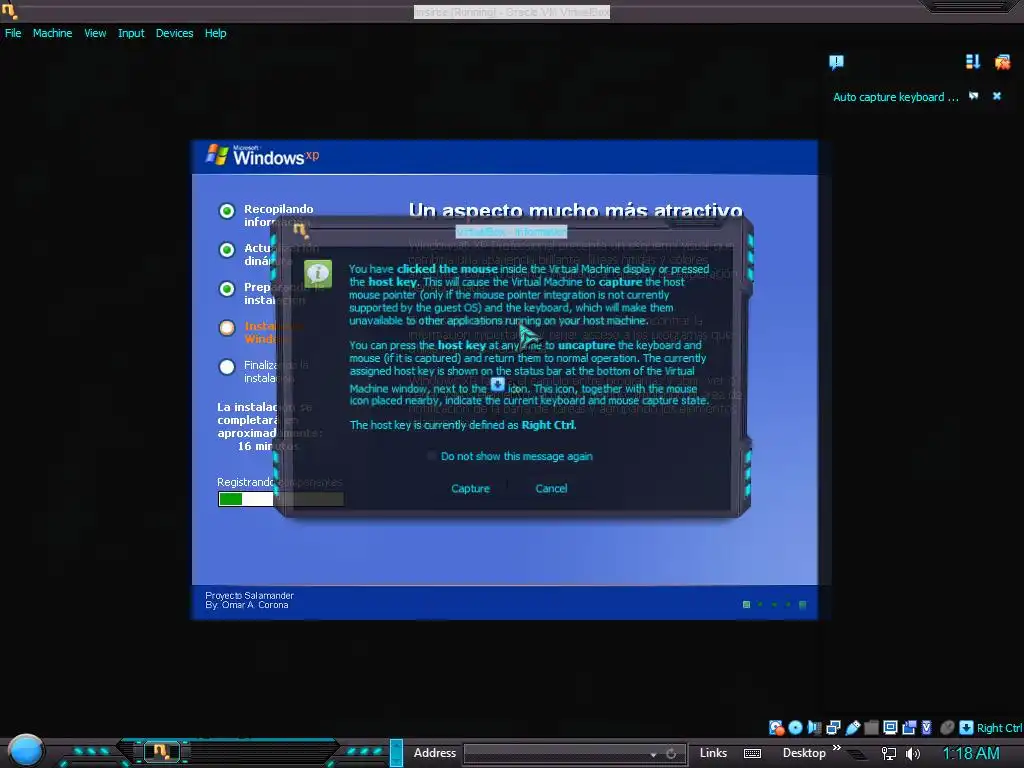Click the info bubble icon in the dialog

tap(318, 274)
